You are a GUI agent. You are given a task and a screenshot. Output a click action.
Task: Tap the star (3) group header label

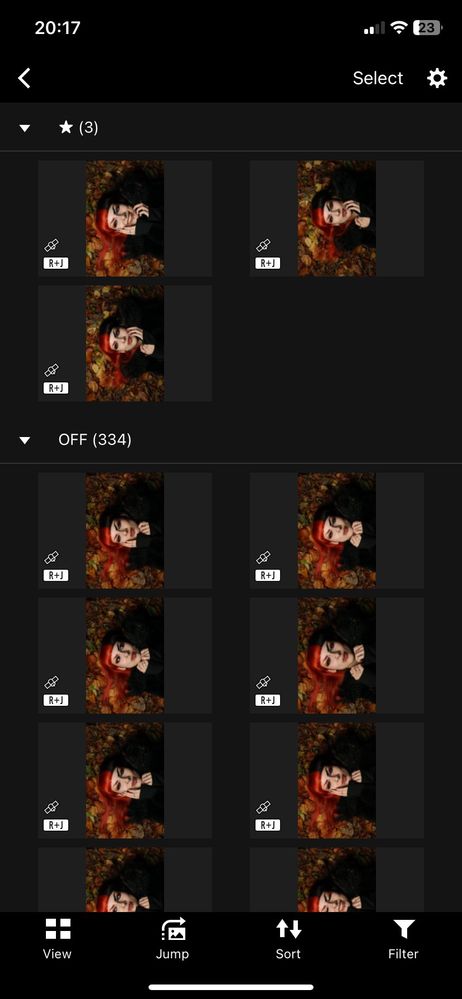78,127
